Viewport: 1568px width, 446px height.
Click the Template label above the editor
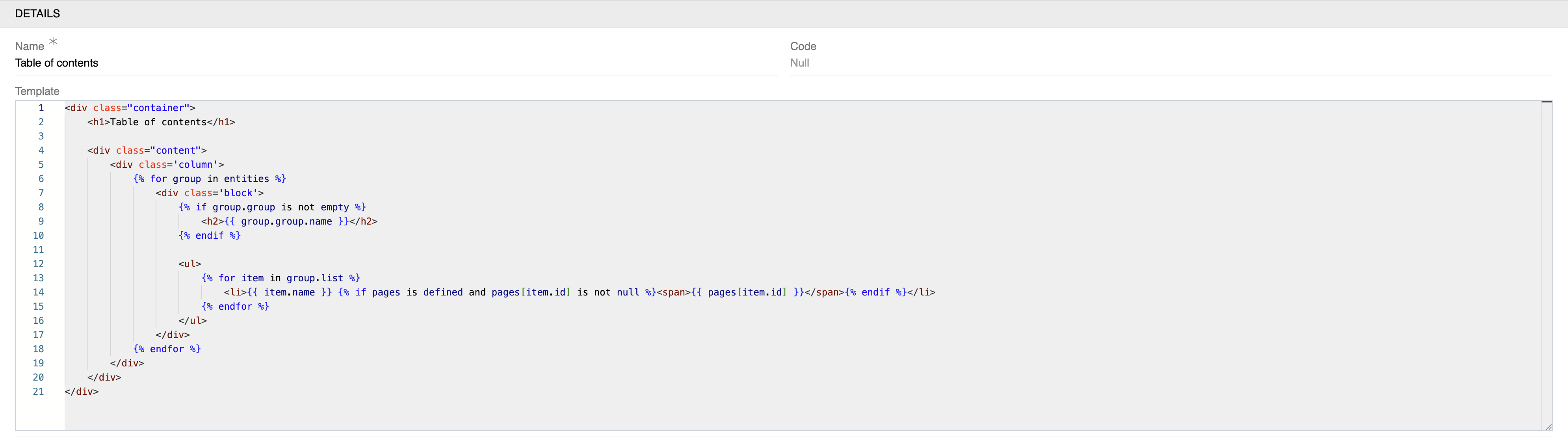pyautogui.click(x=37, y=91)
